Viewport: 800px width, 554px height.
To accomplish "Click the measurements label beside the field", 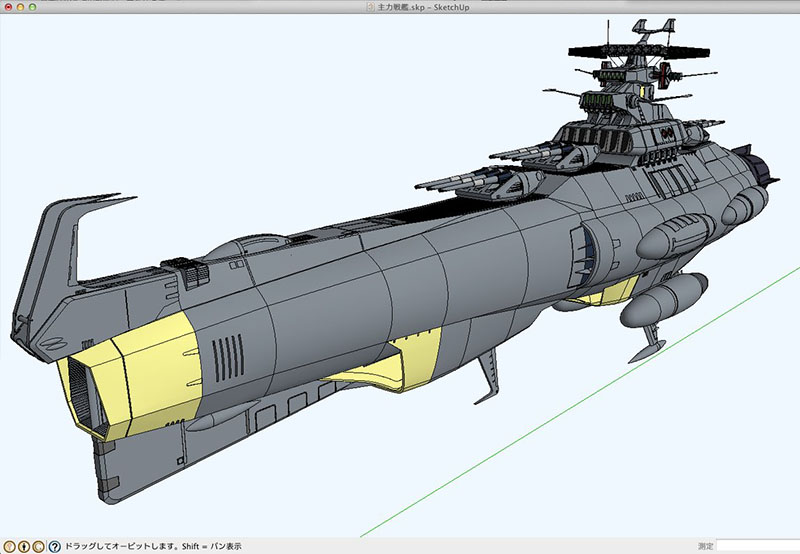I will (706, 546).
